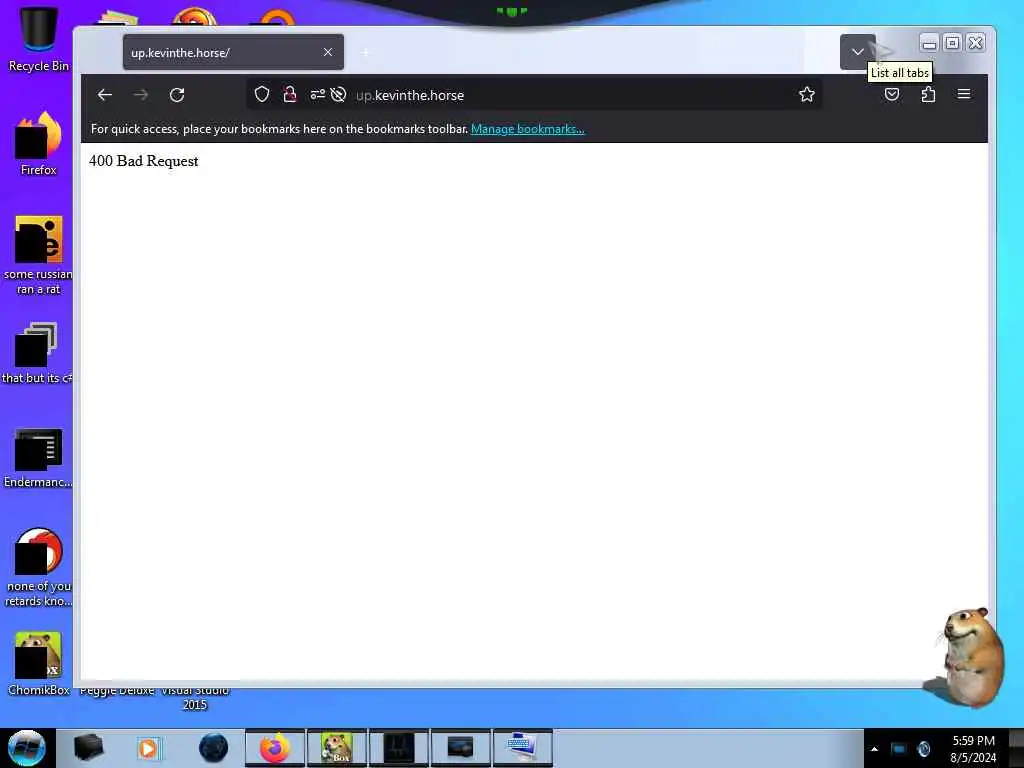Select the 'some russian ran a rat' icon

pos(39,255)
